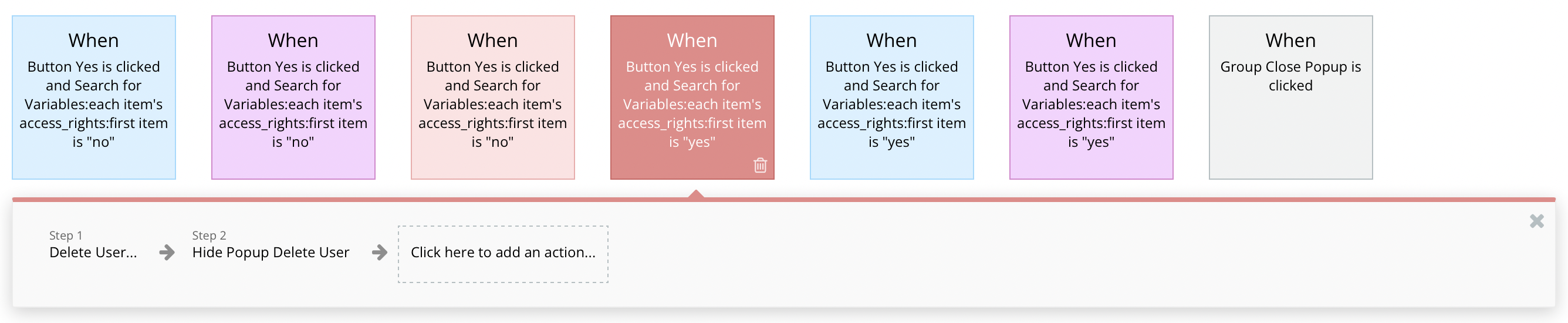Open the Hide Popup Delete User action
The height and width of the screenshot is (323, 1568).
271,253
